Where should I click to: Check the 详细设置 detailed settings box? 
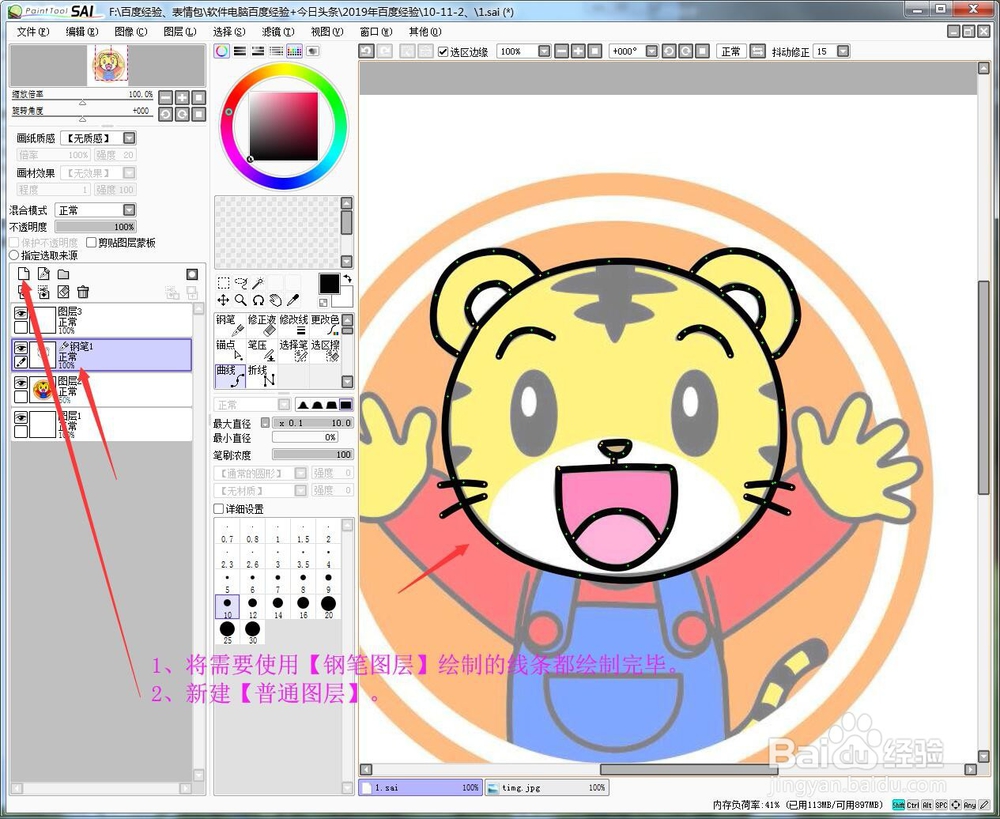(x=219, y=508)
